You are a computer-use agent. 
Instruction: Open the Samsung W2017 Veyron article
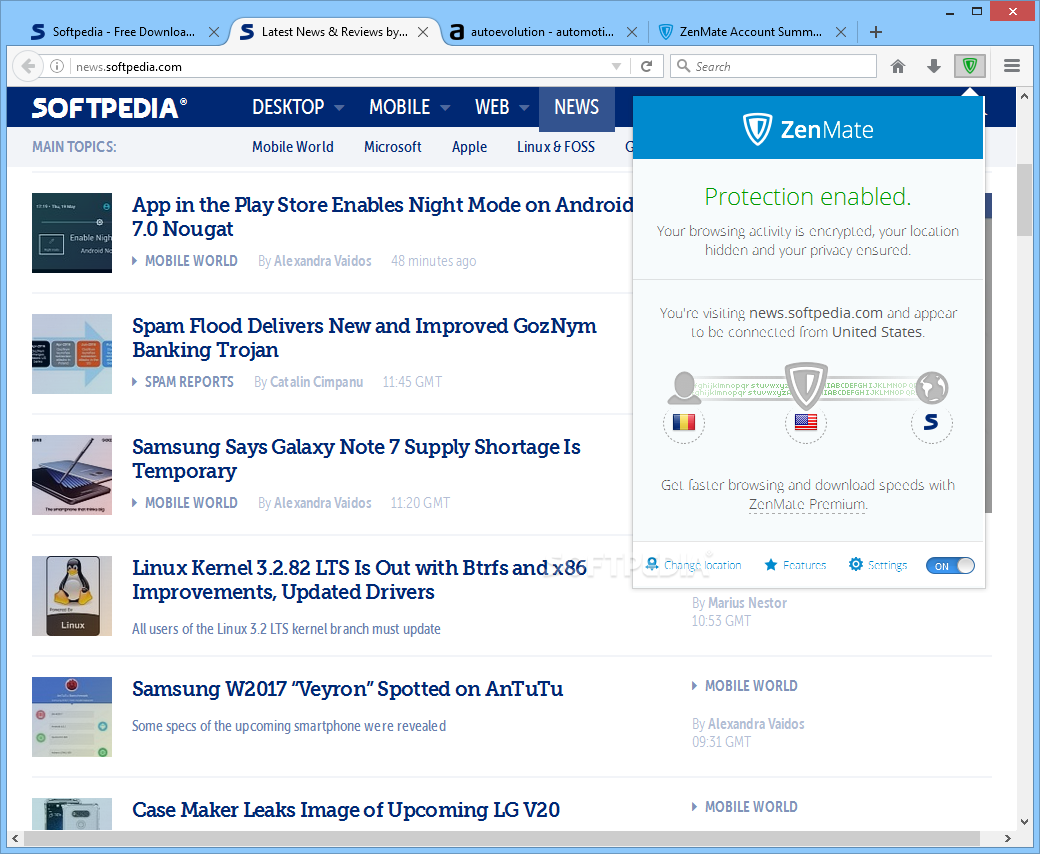348,688
